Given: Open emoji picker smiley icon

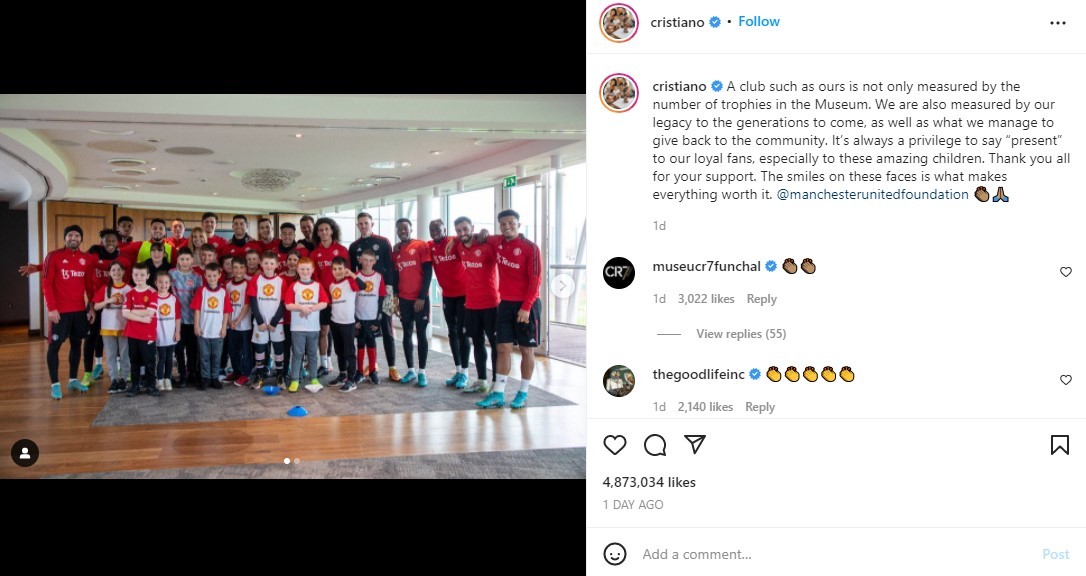Looking at the screenshot, I should pyautogui.click(x=614, y=554).
